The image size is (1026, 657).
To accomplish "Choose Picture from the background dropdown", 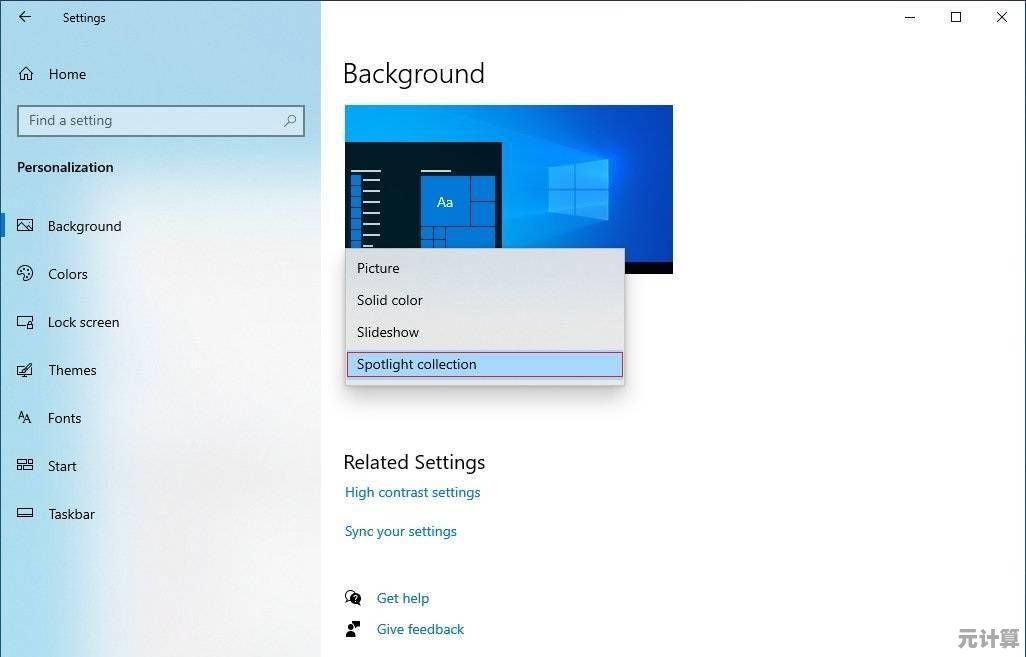I will click(378, 268).
